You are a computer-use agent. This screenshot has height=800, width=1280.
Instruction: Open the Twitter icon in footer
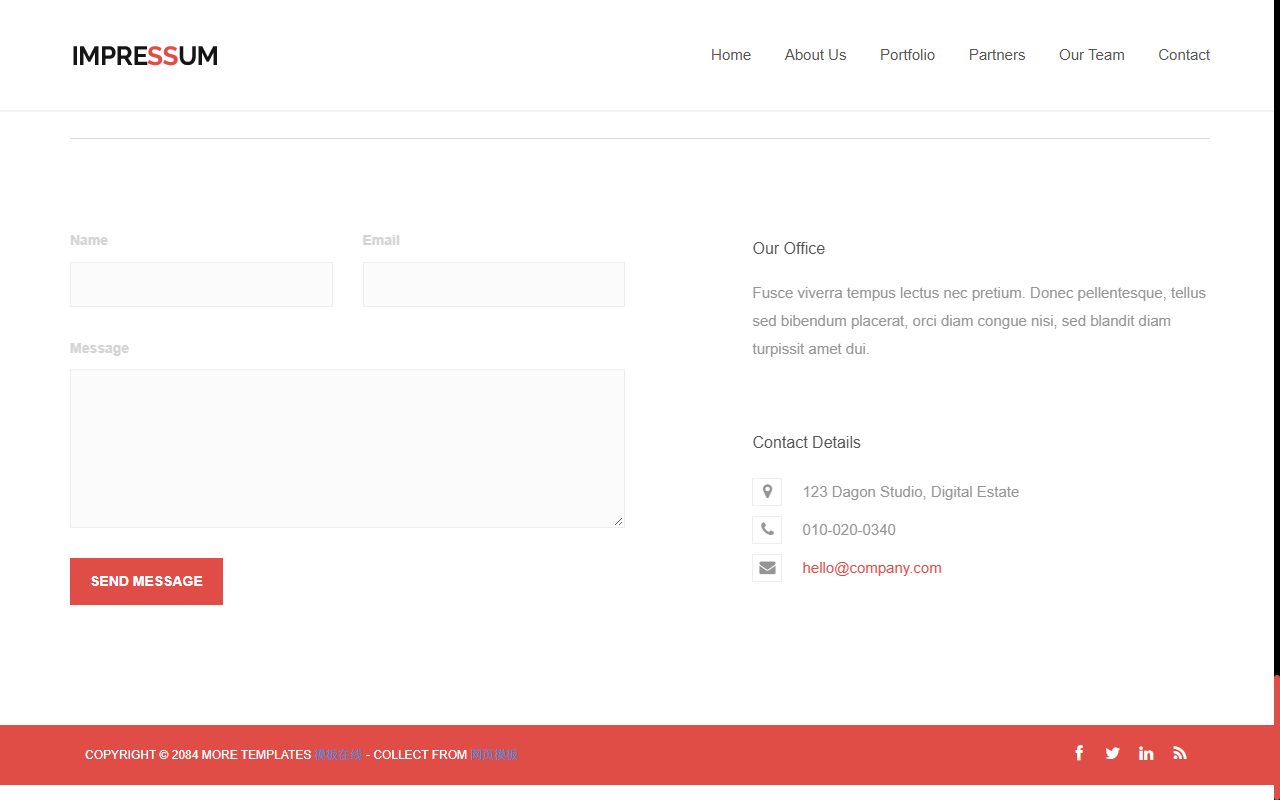pyautogui.click(x=1113, y=753)
